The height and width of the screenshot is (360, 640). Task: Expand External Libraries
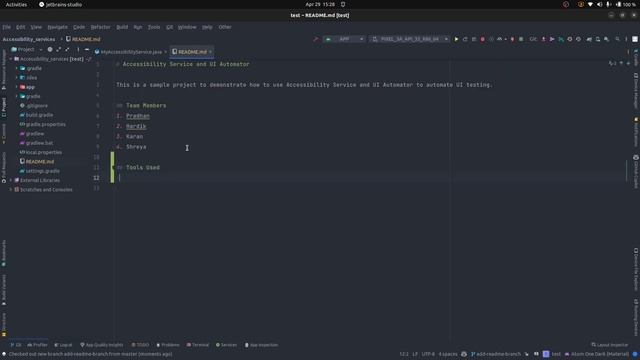pyautogui.click(x=11, y=180)
